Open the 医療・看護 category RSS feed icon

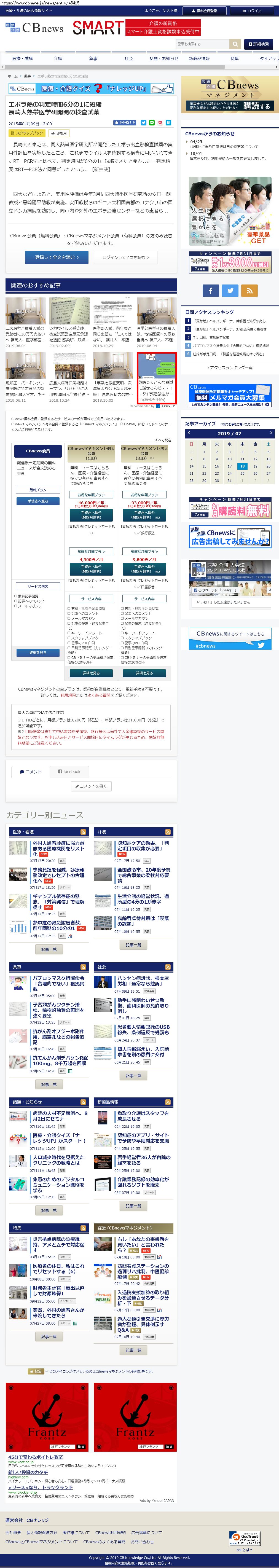84,831
